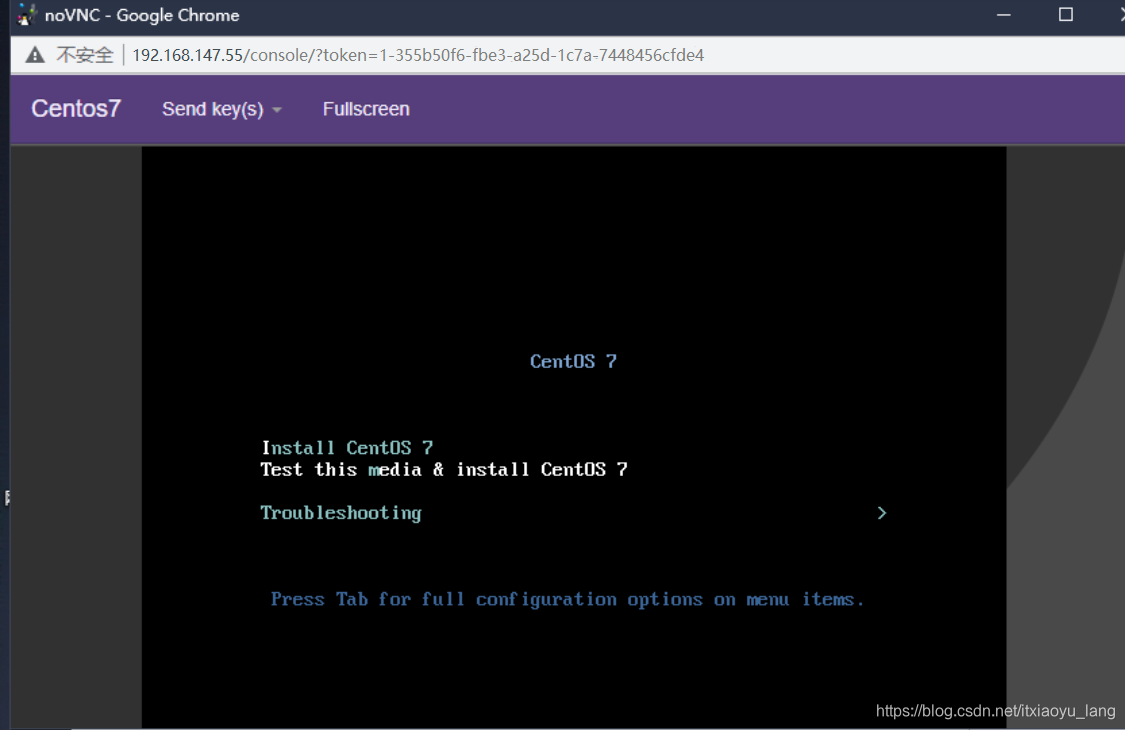Click the Press Tab configuration hint text
Viewport: 1125px width, 730px height.
tap(568, 599)
